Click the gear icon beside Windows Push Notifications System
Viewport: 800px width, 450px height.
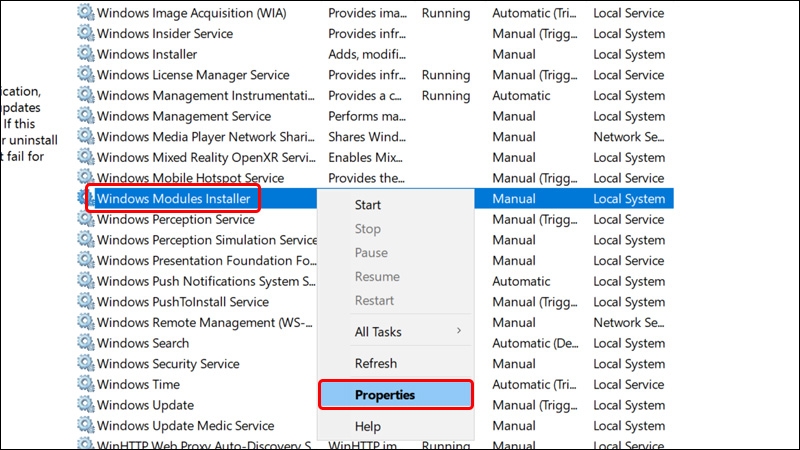click(x=86, y=281)
